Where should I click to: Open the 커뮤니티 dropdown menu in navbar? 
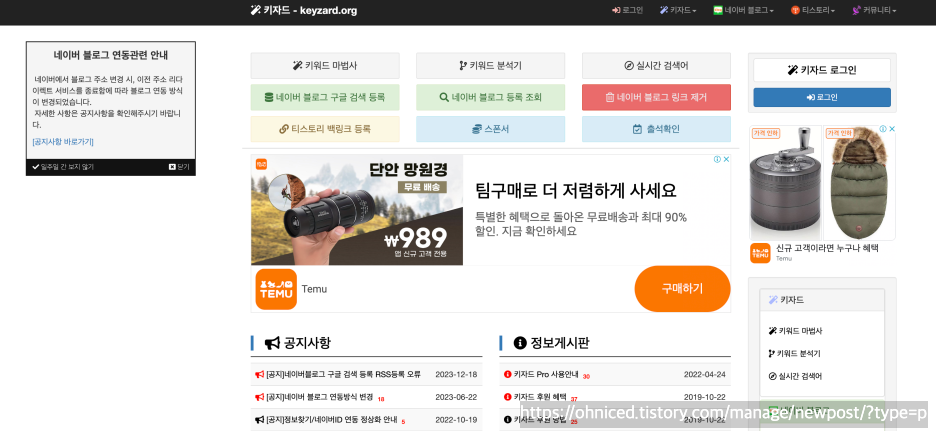coord(874,10)
